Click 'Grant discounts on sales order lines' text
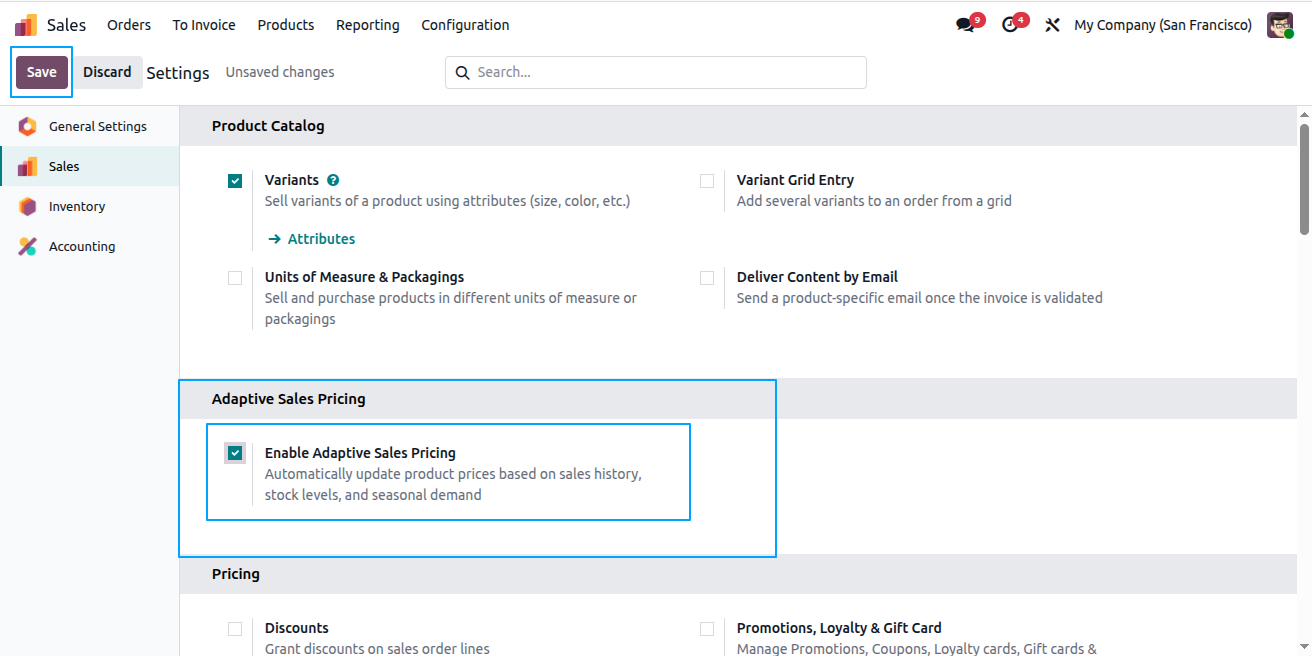The image size is (1312, 656). coord(377,649)
